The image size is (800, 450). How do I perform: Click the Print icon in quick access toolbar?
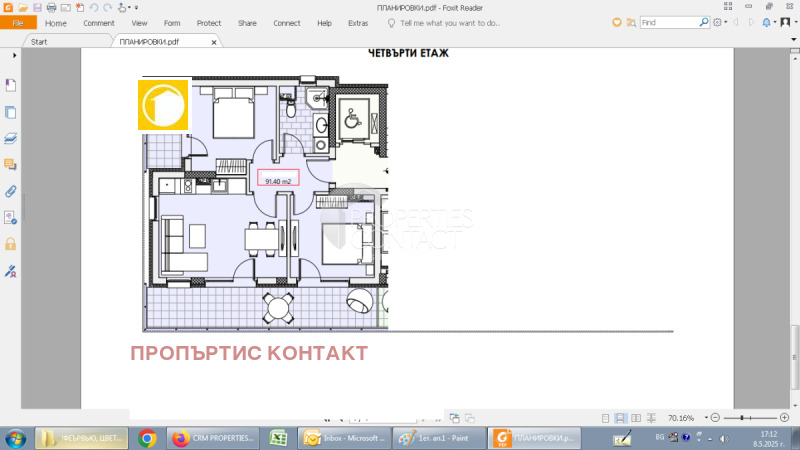coord(51,8)
